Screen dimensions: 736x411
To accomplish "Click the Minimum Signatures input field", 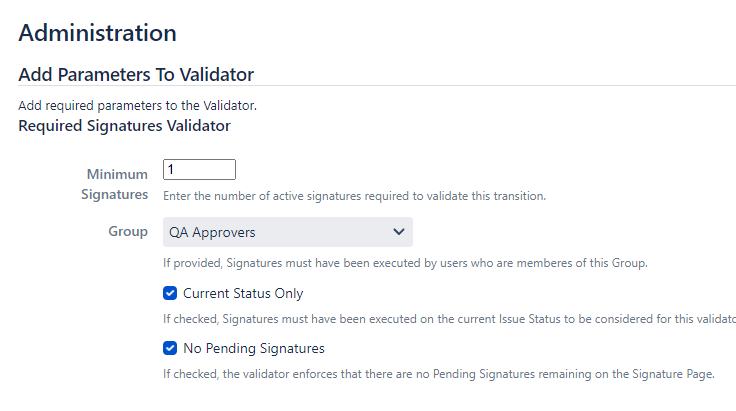I will [199, 170].
